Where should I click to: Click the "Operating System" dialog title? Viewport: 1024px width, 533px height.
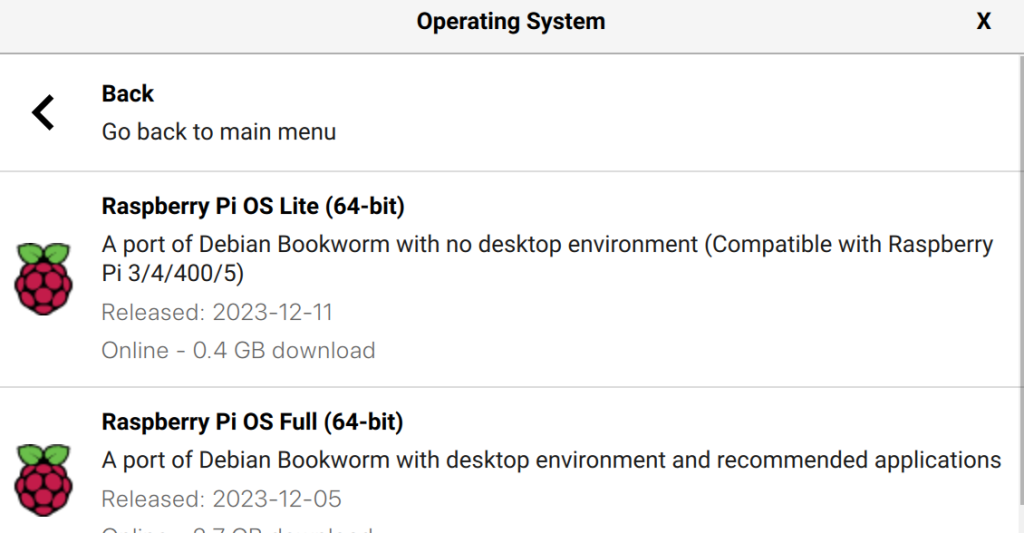[511, 21]
